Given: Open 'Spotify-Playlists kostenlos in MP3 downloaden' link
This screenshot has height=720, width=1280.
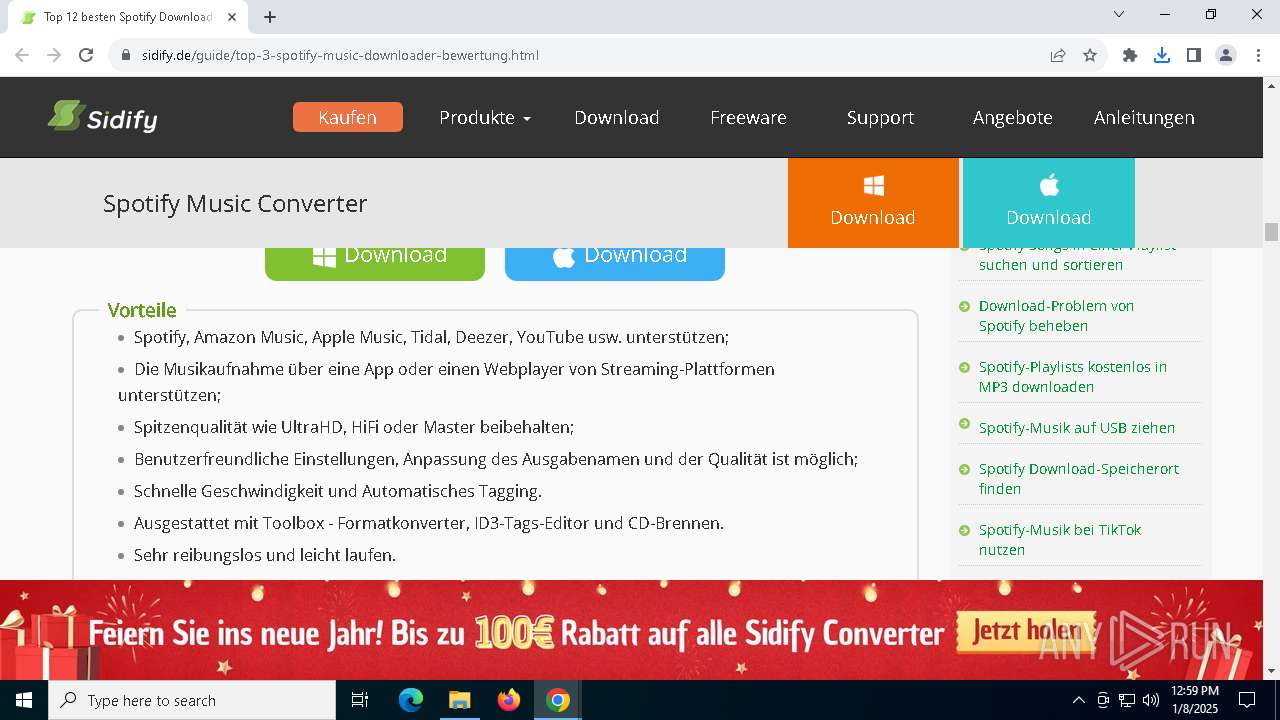Looking at the screenshot, I should [1073, 377].
